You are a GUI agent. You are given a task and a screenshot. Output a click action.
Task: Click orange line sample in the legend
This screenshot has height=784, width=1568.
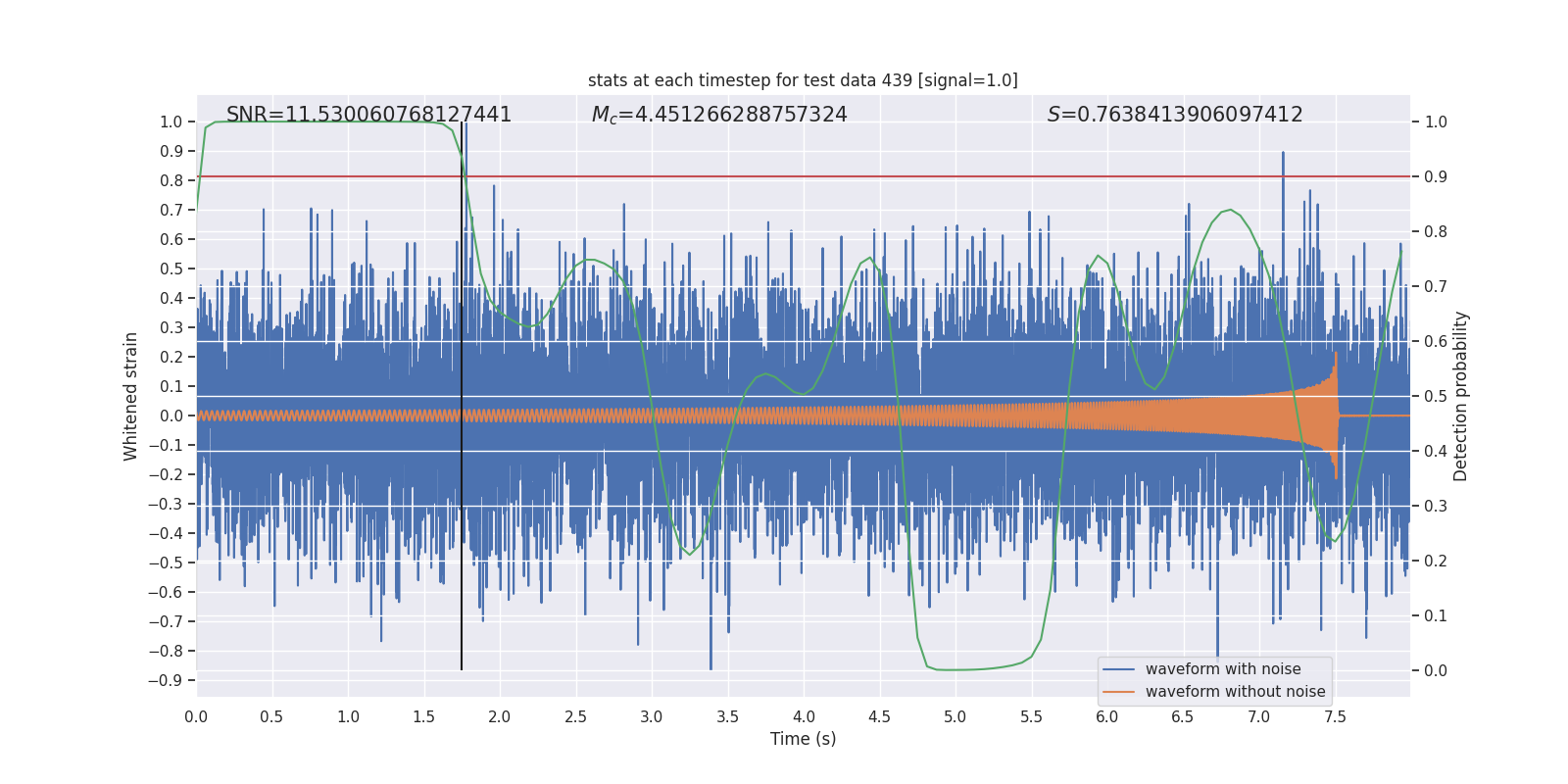tap(1118, 692)
